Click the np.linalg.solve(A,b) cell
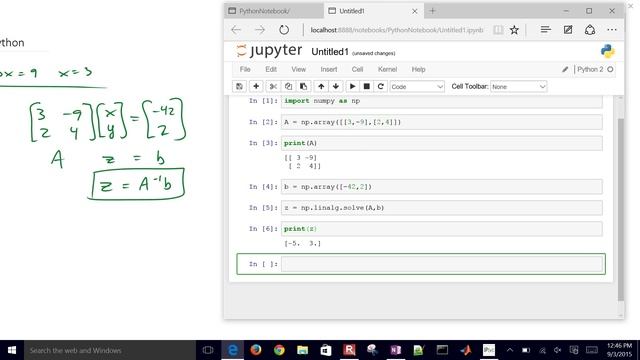This screenshot has width=640, height=360. pos(442,208)
